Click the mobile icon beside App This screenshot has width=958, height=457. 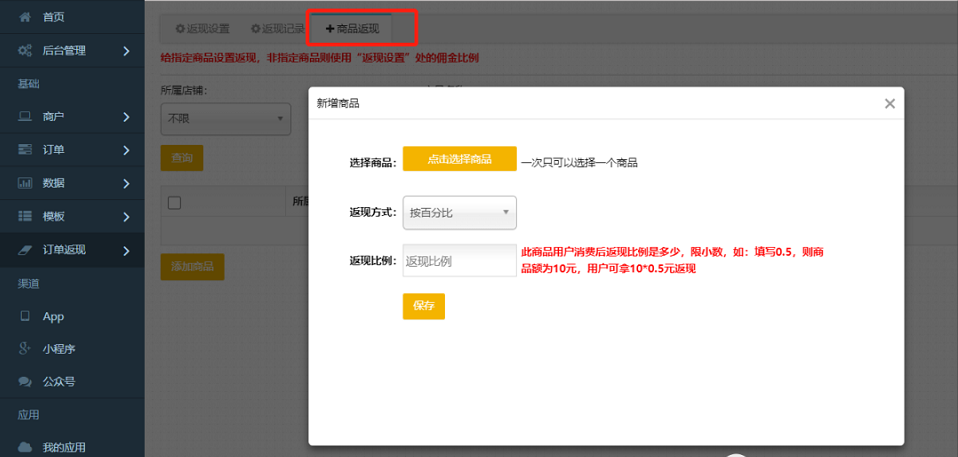25,316
